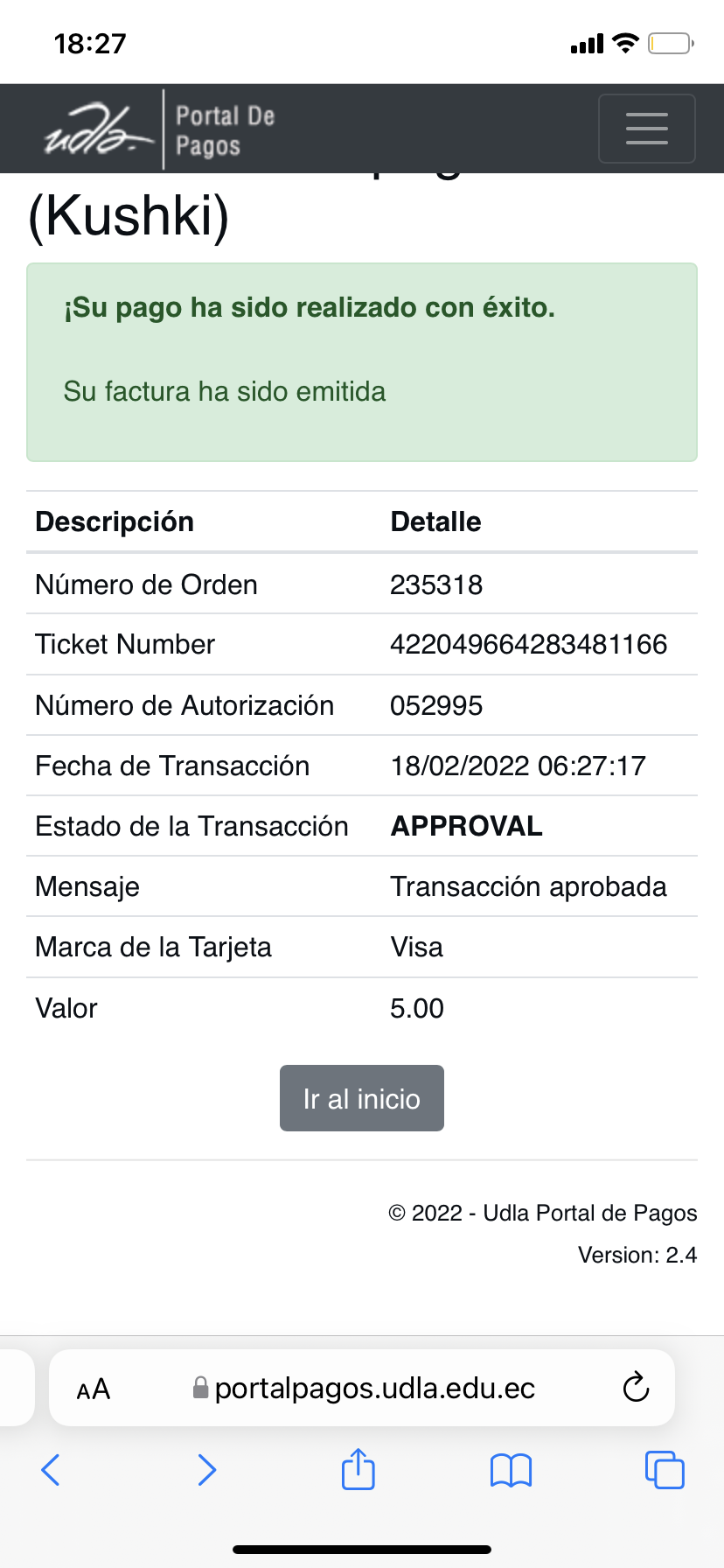Open the AA reader options menu

tap(94, 1389)
